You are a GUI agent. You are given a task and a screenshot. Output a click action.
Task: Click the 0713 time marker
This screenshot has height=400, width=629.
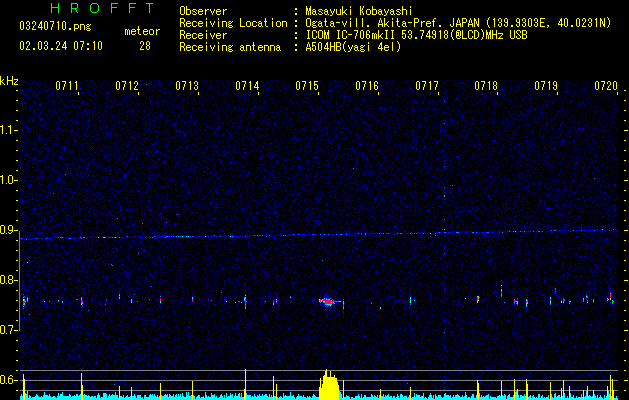tap(187, 86)
